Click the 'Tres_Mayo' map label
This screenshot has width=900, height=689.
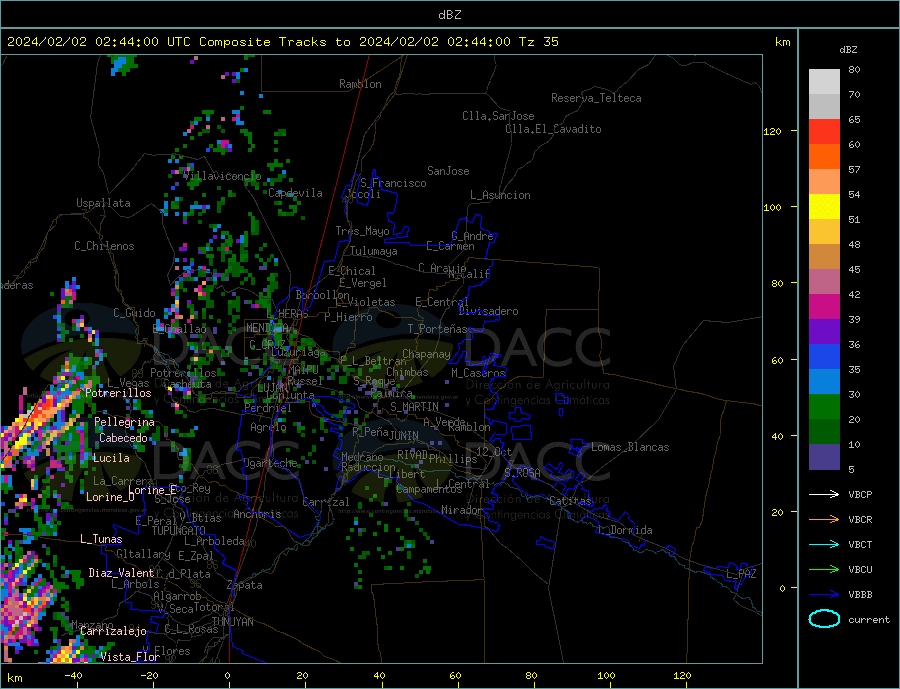(362, 231)
